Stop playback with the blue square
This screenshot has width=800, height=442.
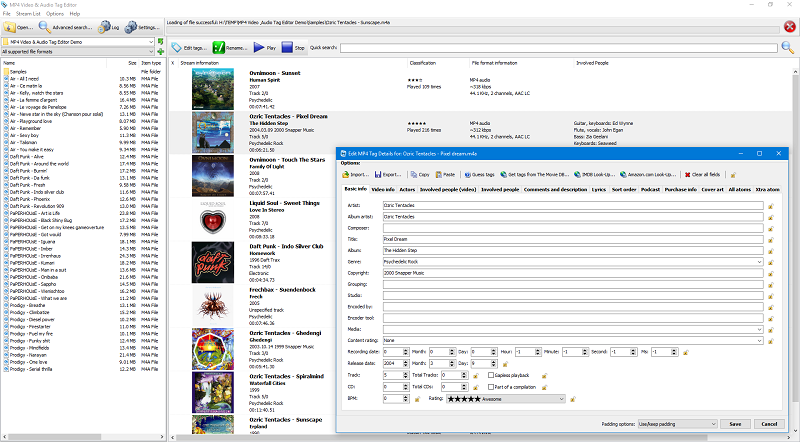(293, 47)
